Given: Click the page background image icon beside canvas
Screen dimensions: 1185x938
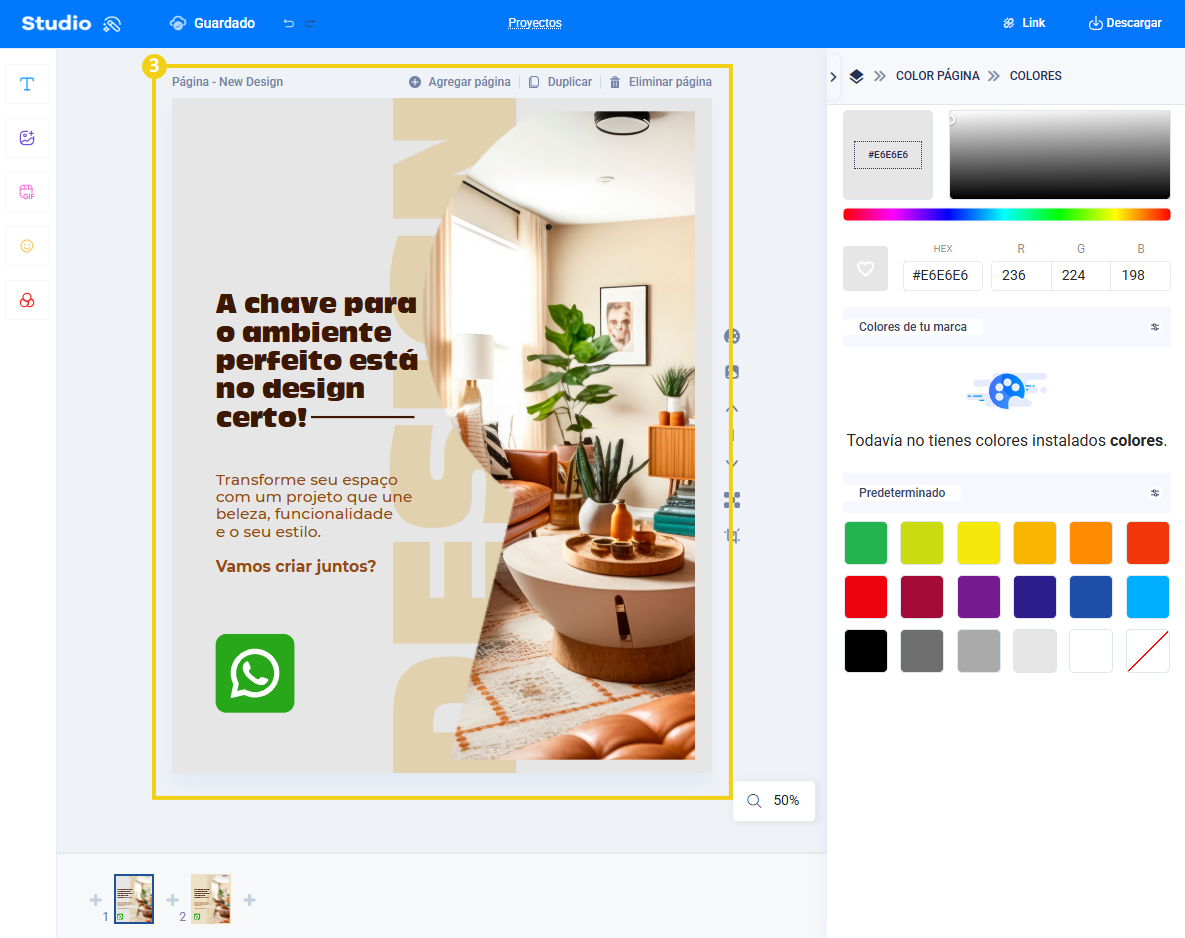Looking at the screenshot, I should pos(732,372).
